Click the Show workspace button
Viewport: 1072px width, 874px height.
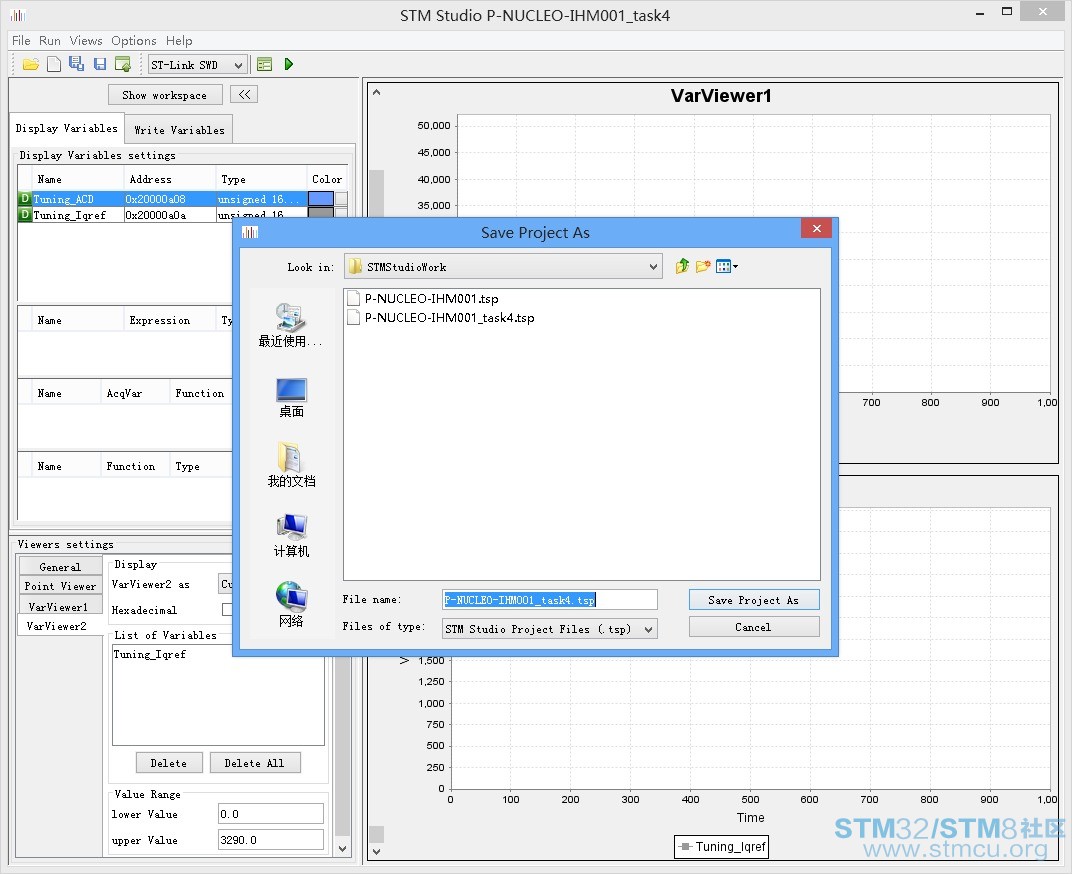(165, 95)
